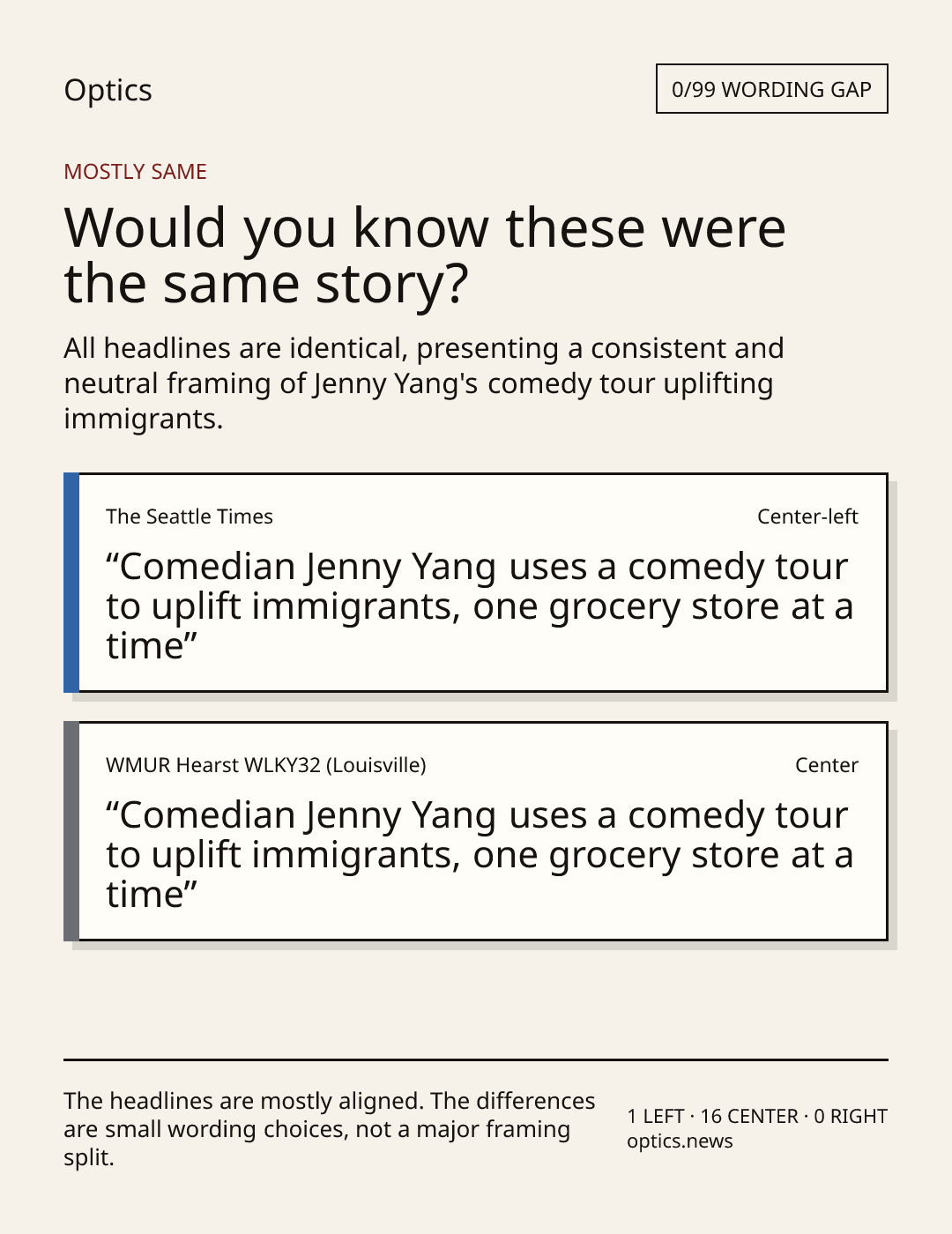Click the word 'immigrants.' in summary
This screenshot has width=952, height=1234.
pyautogui.click(x=144, y=419)
